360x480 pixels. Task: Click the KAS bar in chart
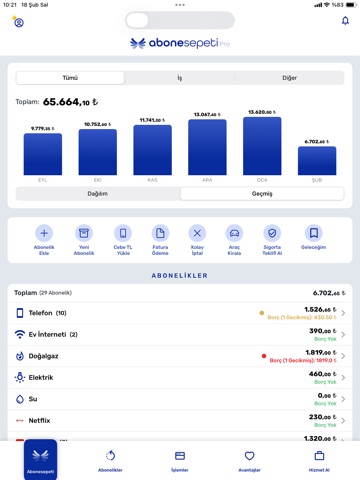click(x=152, y=150)
